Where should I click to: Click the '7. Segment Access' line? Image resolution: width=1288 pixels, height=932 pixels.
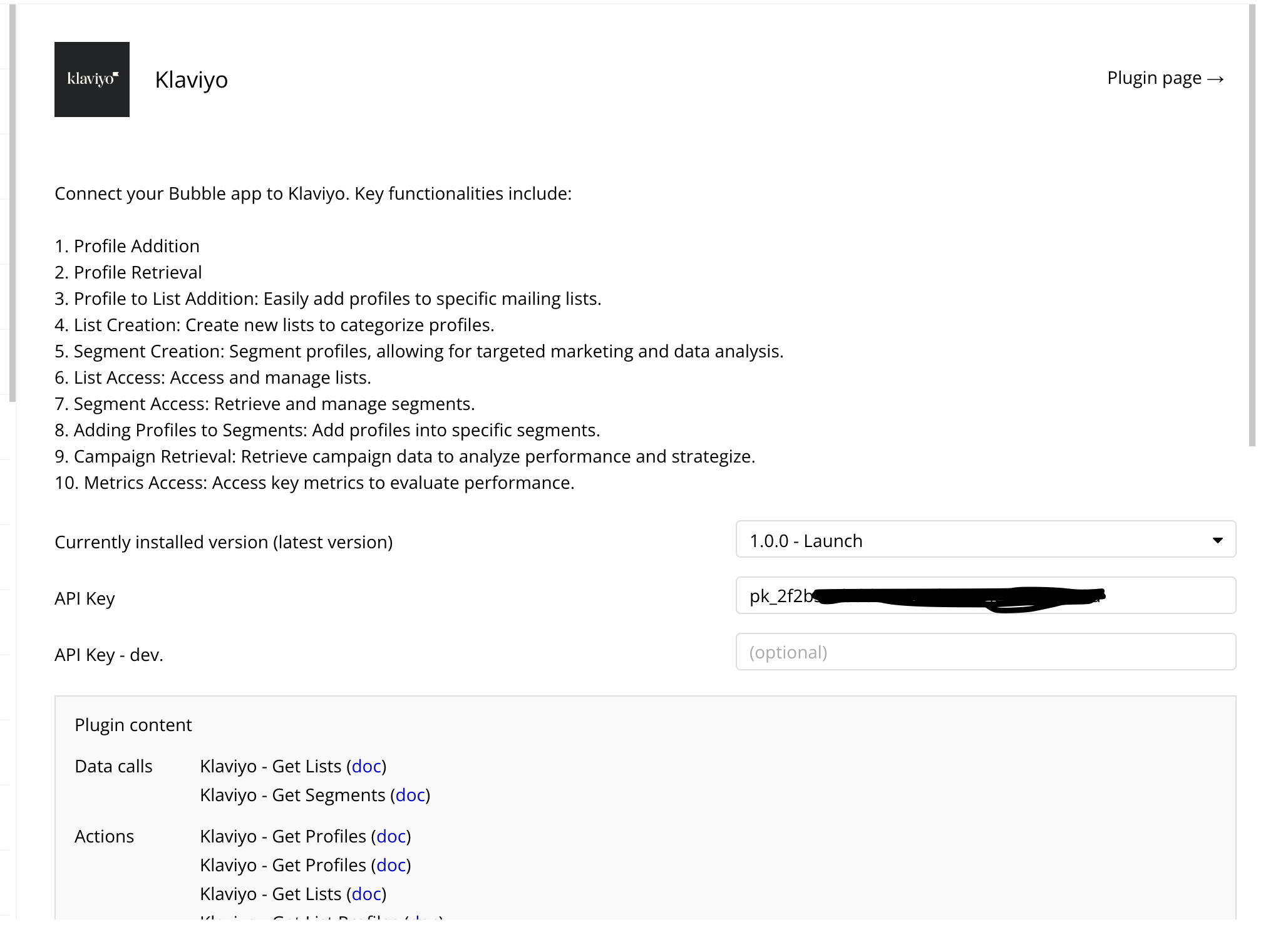click(x=265, y=404)
